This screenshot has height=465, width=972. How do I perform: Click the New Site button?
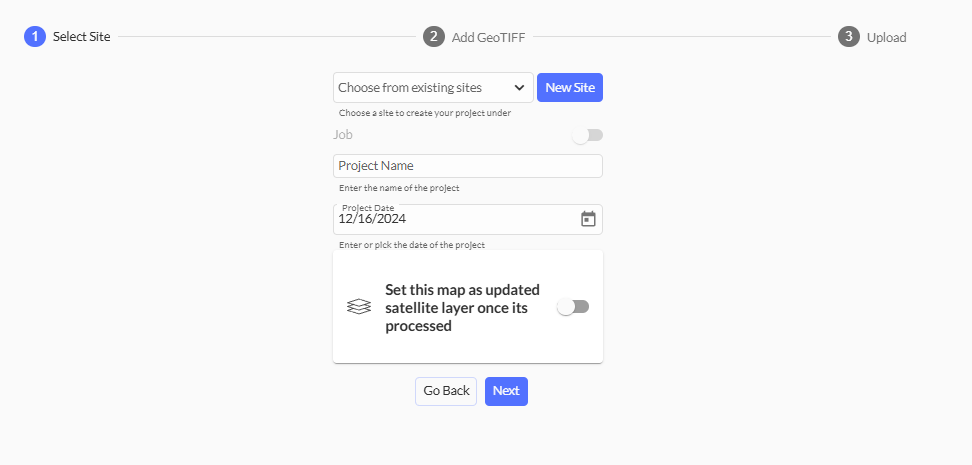pyautogui.click(x=570, y=88)
